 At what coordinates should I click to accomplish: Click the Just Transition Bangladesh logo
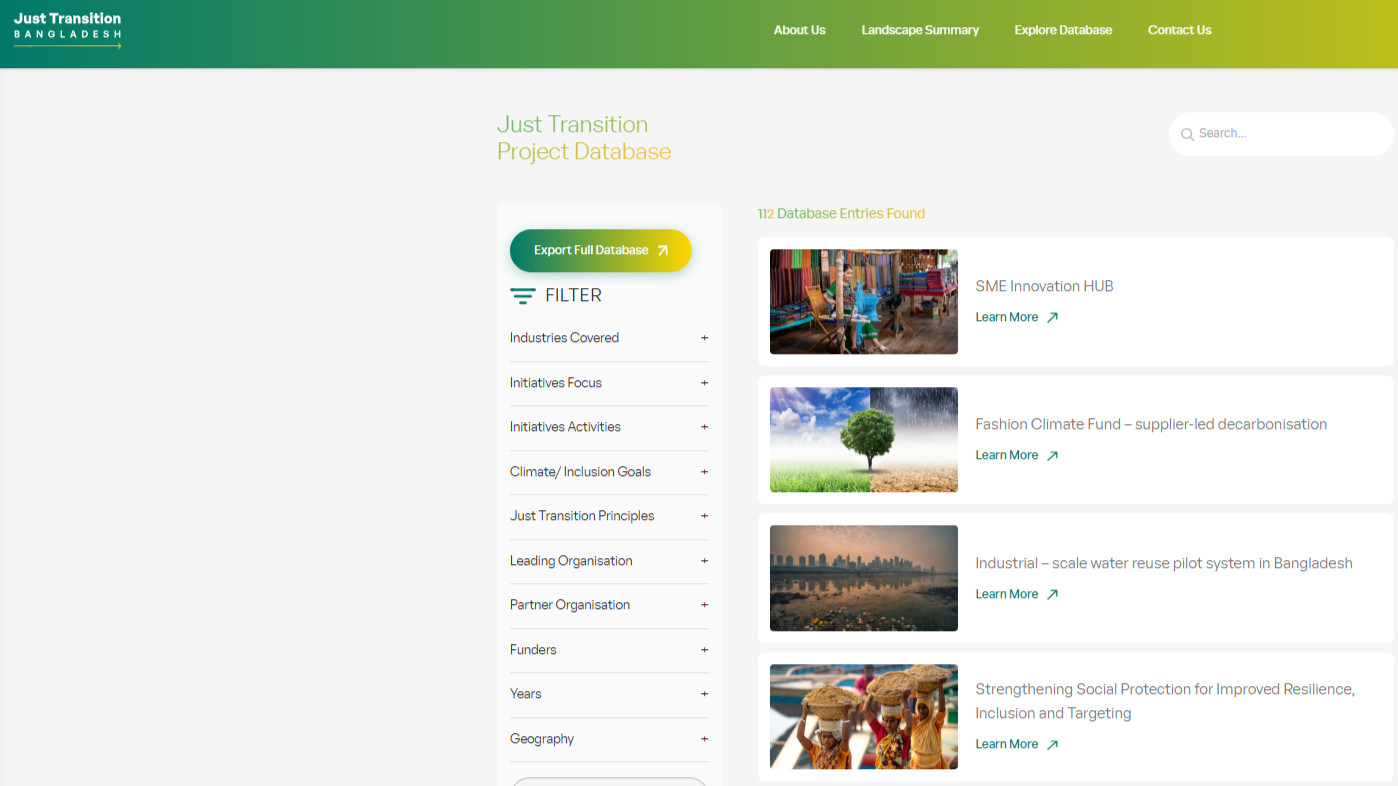[68, 30]
